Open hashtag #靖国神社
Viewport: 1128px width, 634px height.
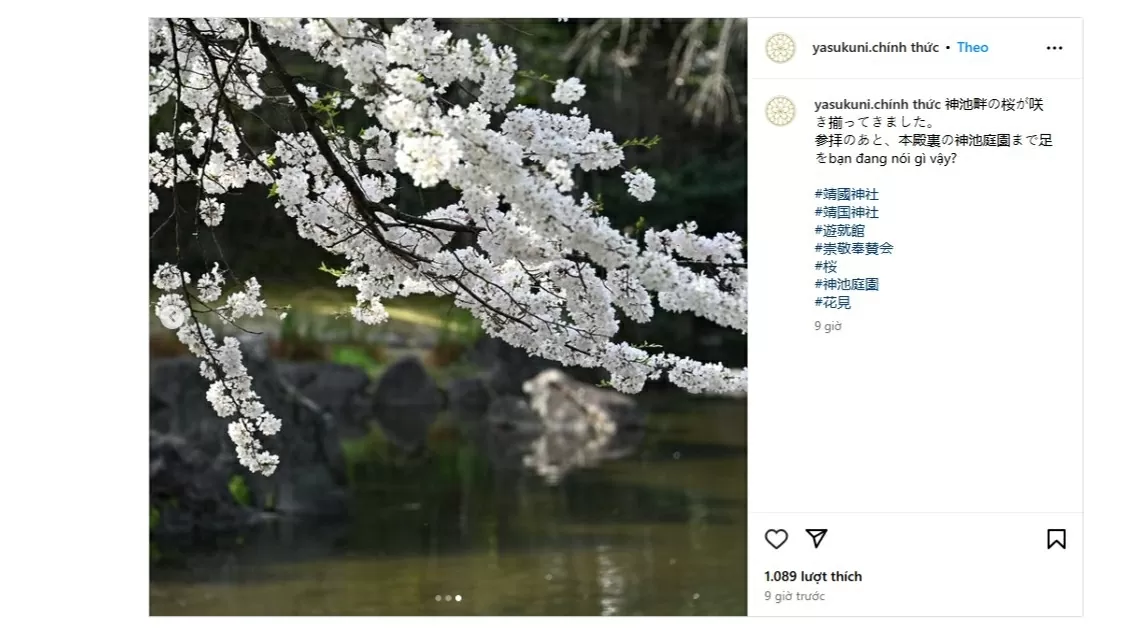click(846, 212)
